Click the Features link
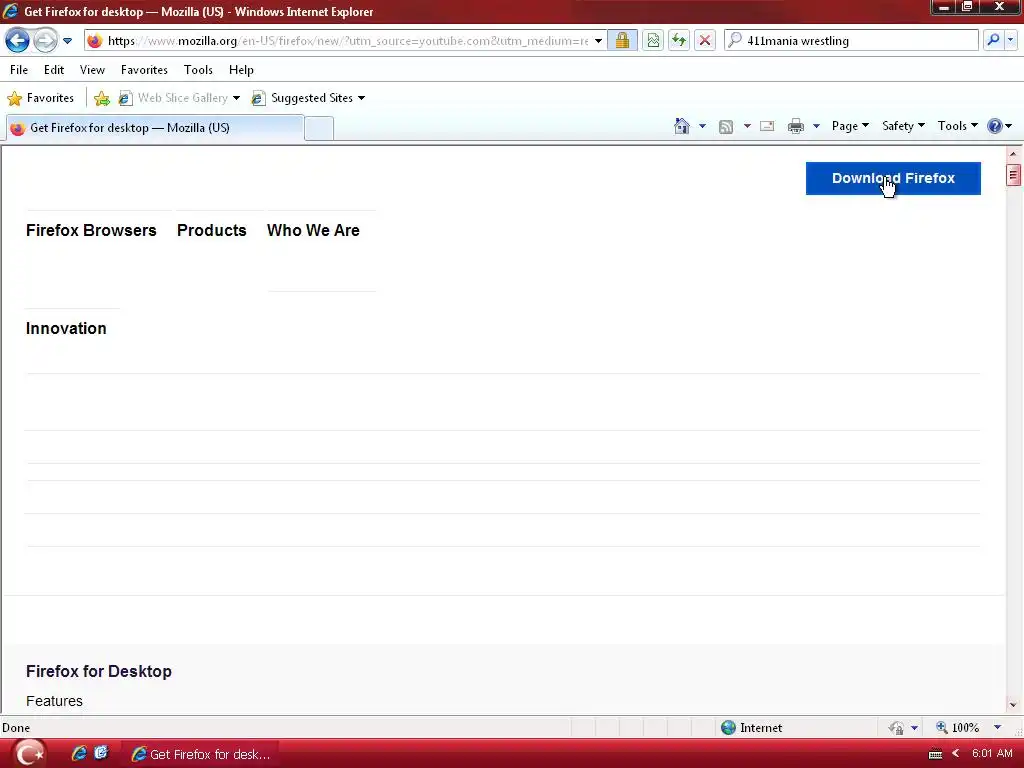The width and height of the screenshot is (1024, 768). point(54,701)
